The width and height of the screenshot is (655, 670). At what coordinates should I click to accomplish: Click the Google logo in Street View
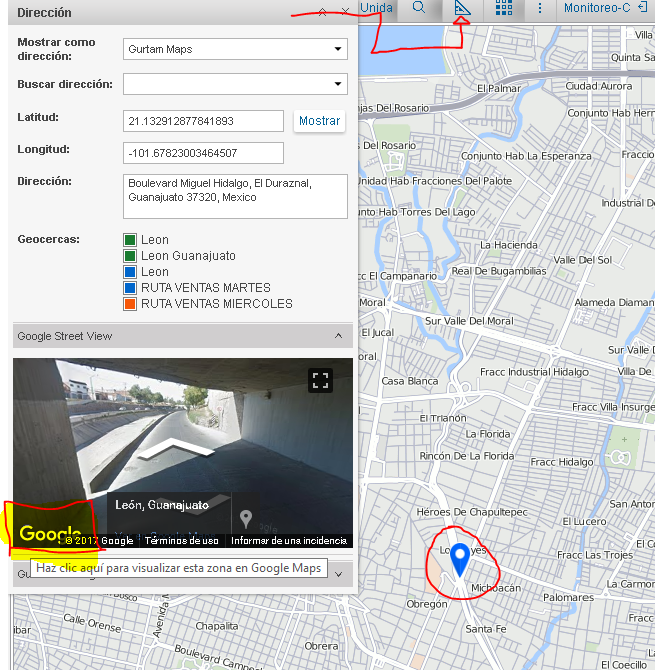[x=50, y=533]
